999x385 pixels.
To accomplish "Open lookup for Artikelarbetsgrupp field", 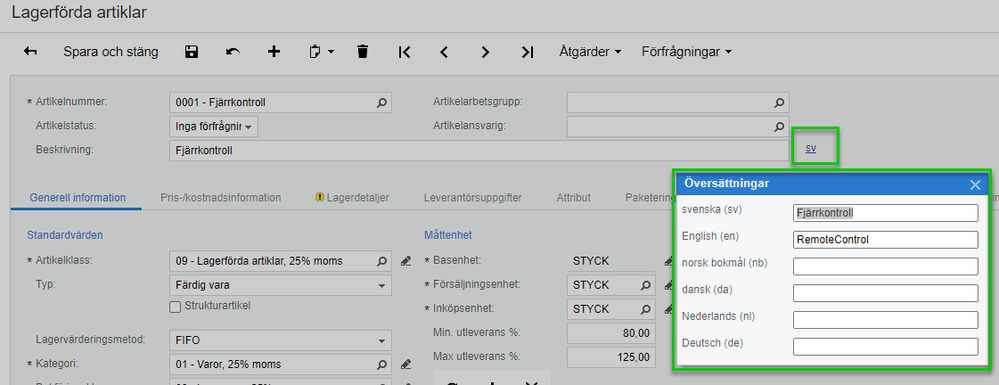I will [x=779, y=102].
